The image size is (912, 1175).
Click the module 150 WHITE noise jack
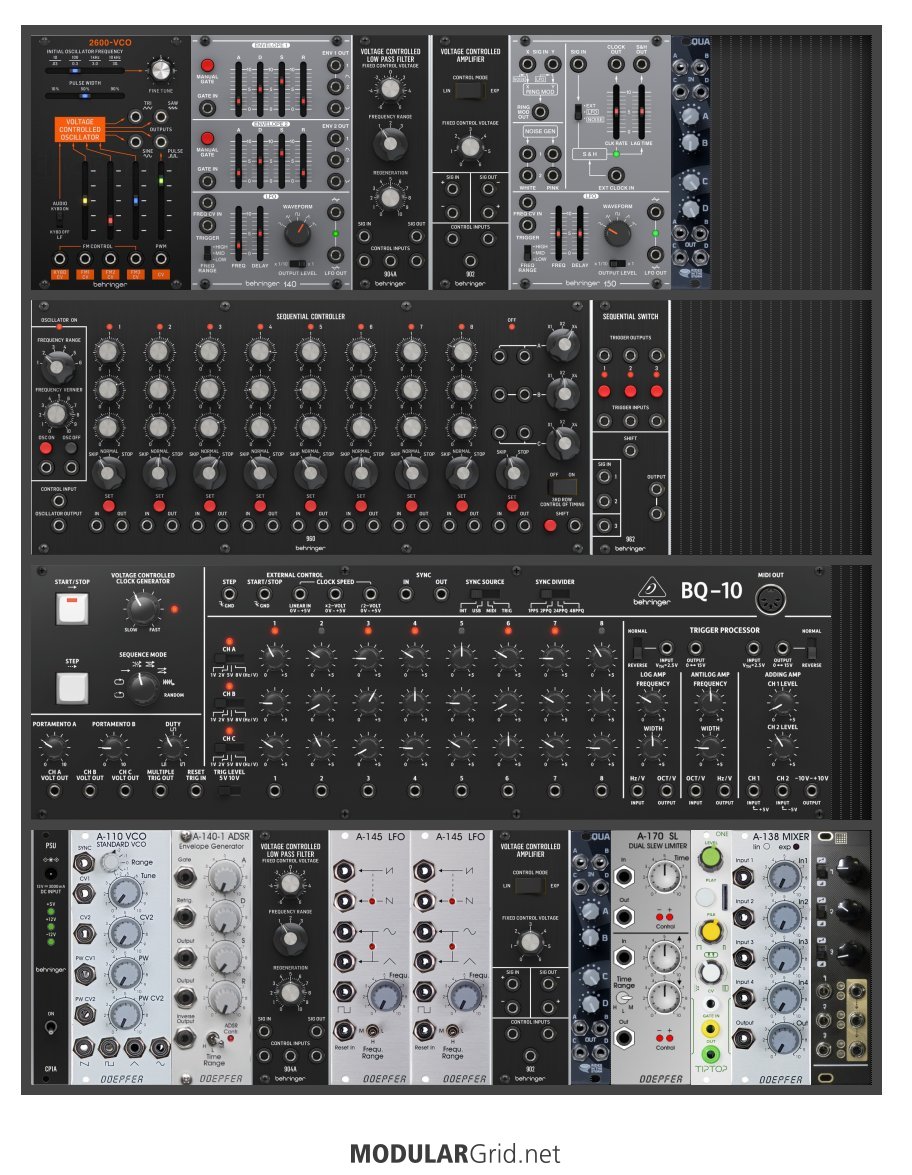click(x=528, y=175)
